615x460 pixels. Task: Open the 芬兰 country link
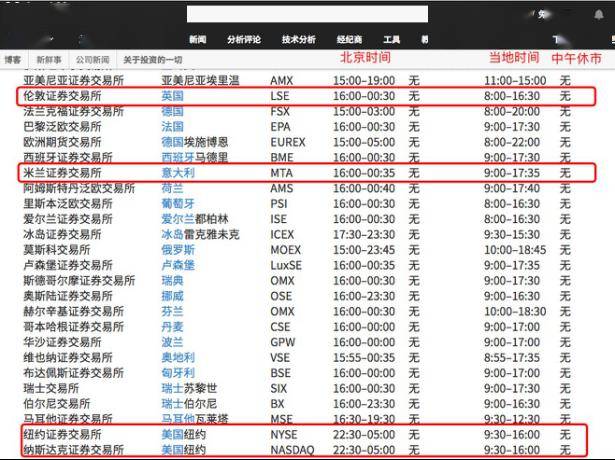tap(173, 311)
